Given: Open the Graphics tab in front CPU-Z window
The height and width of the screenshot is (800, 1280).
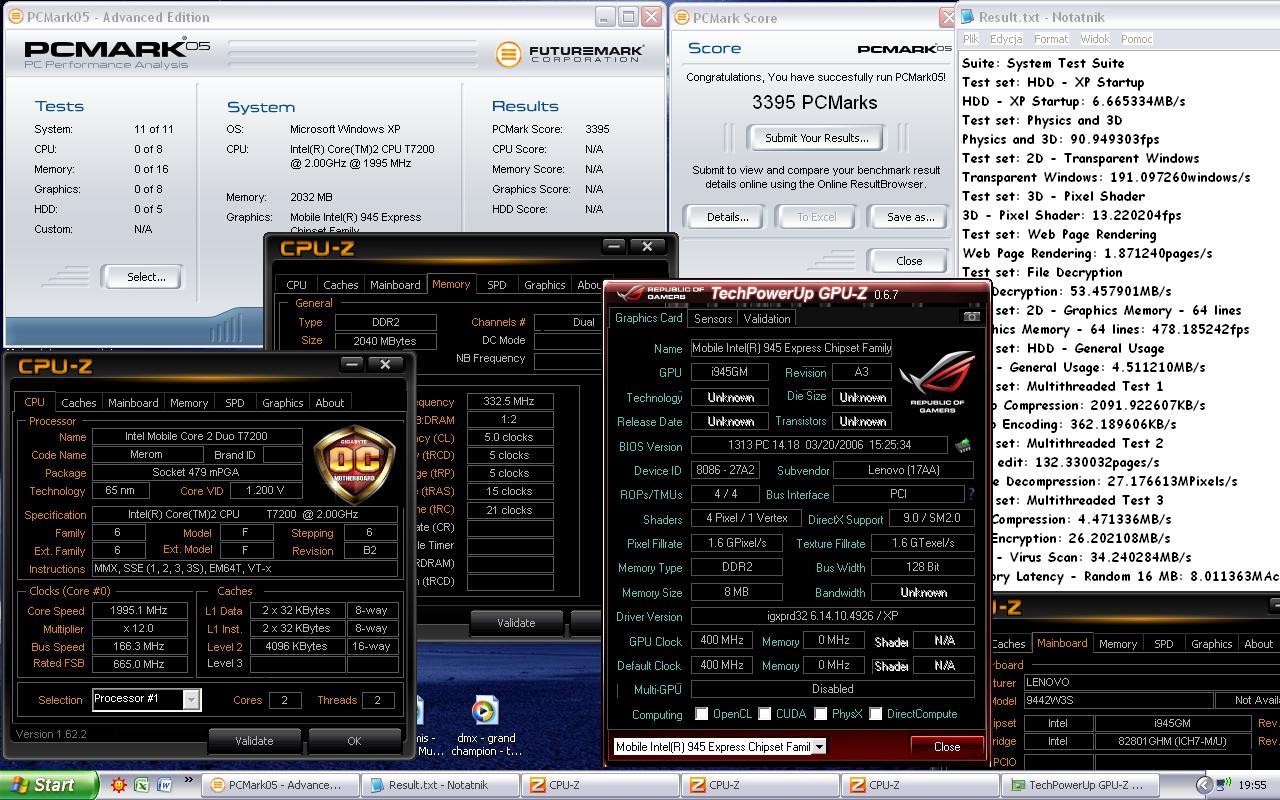Looking at the screenshot, I should [x=282, y=402].
